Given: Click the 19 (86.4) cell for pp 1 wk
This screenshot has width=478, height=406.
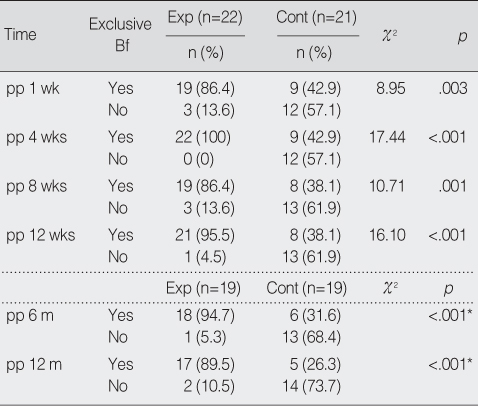Looking at the screenshot, I should click(x=205, y=89).
